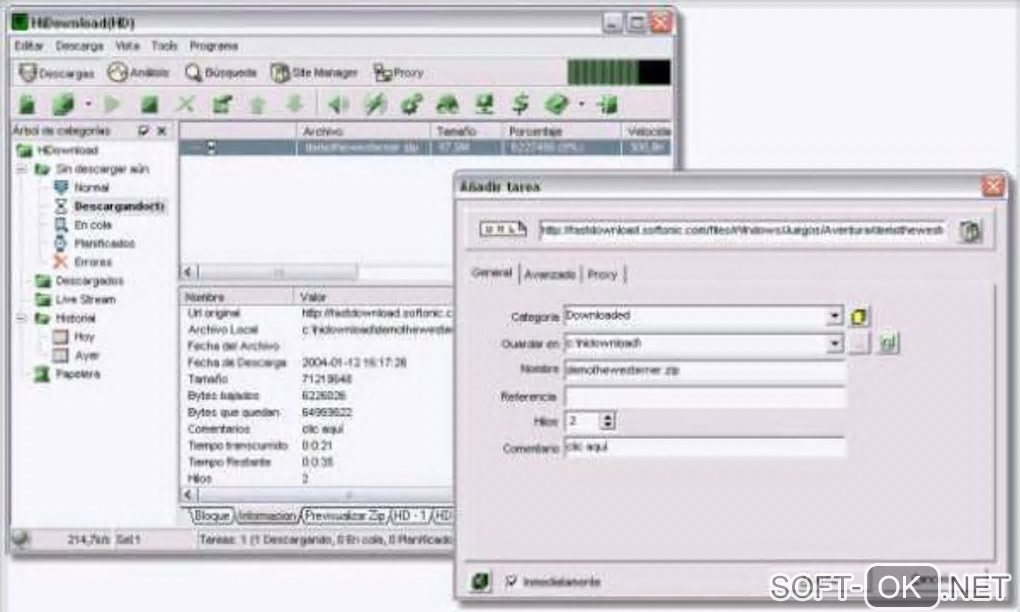Open the Tools menu
Screen dimensions: 1020x612
[x=164, y=46]
